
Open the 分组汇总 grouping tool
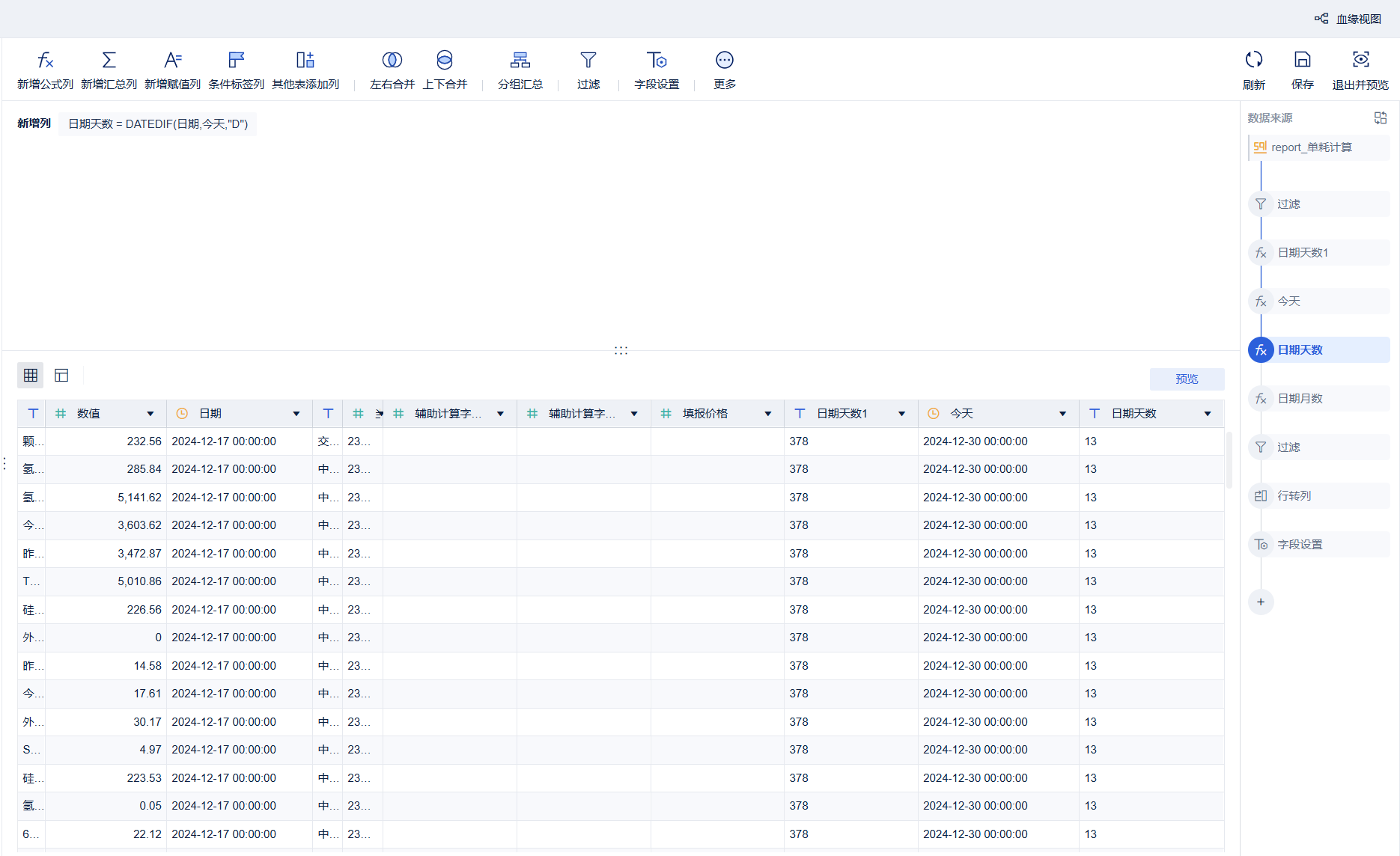tap(520, 70)
